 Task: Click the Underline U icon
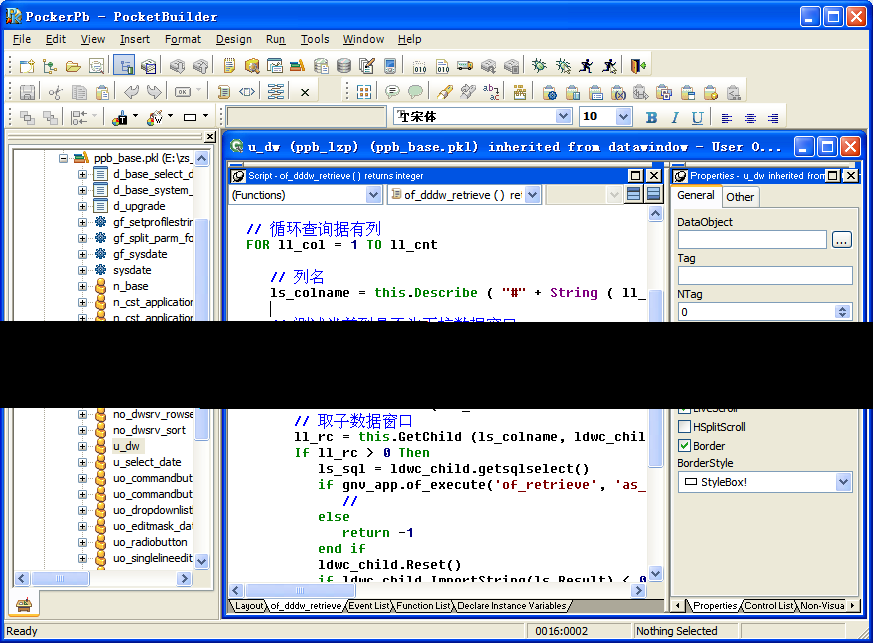point(697,117)
